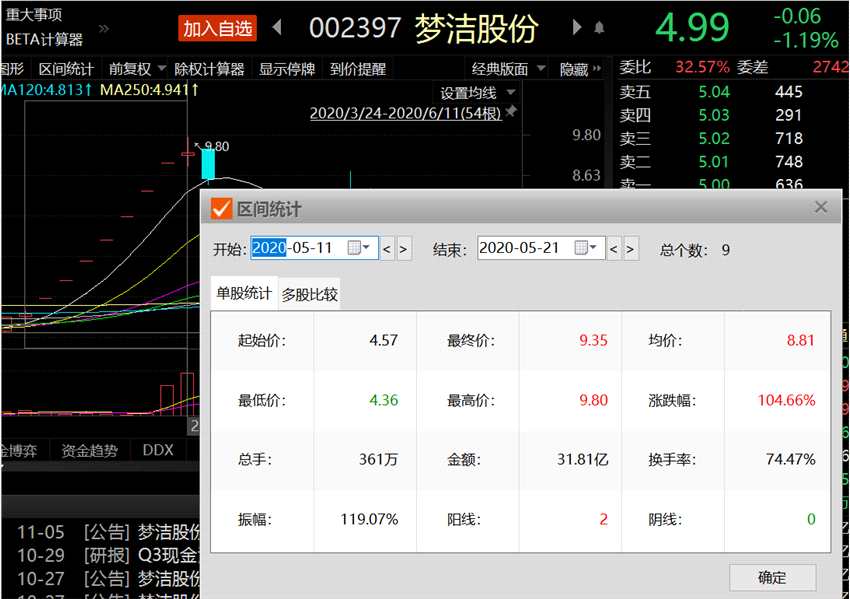This screenshot has height=599, width=850.
Task: Click the pin icon beside date range
Action: 511,112
